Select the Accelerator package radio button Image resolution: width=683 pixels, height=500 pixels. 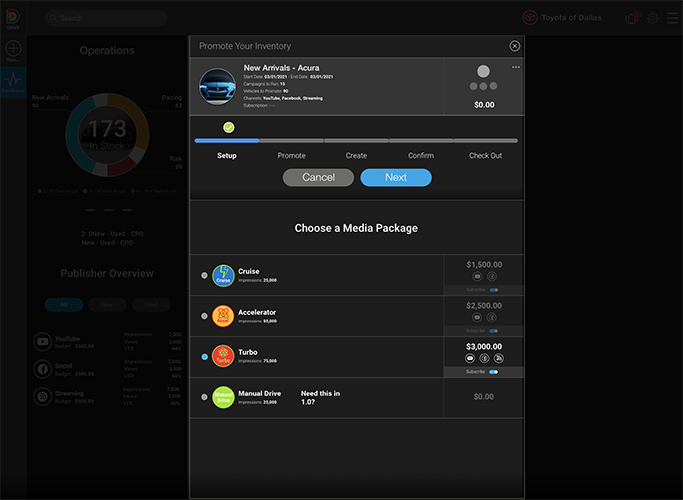point(205,316)
